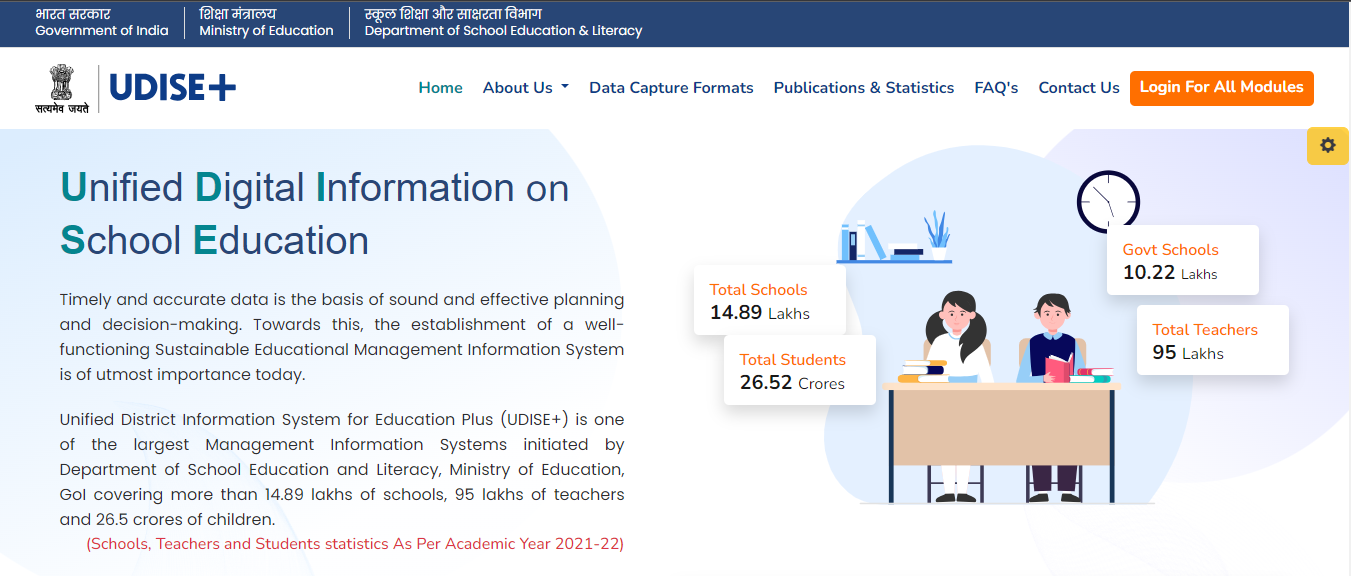Viewport: 1351px width, 576px height.
Task: Click the red Academic Year 2021-22 note
Action: coord(355,544)
